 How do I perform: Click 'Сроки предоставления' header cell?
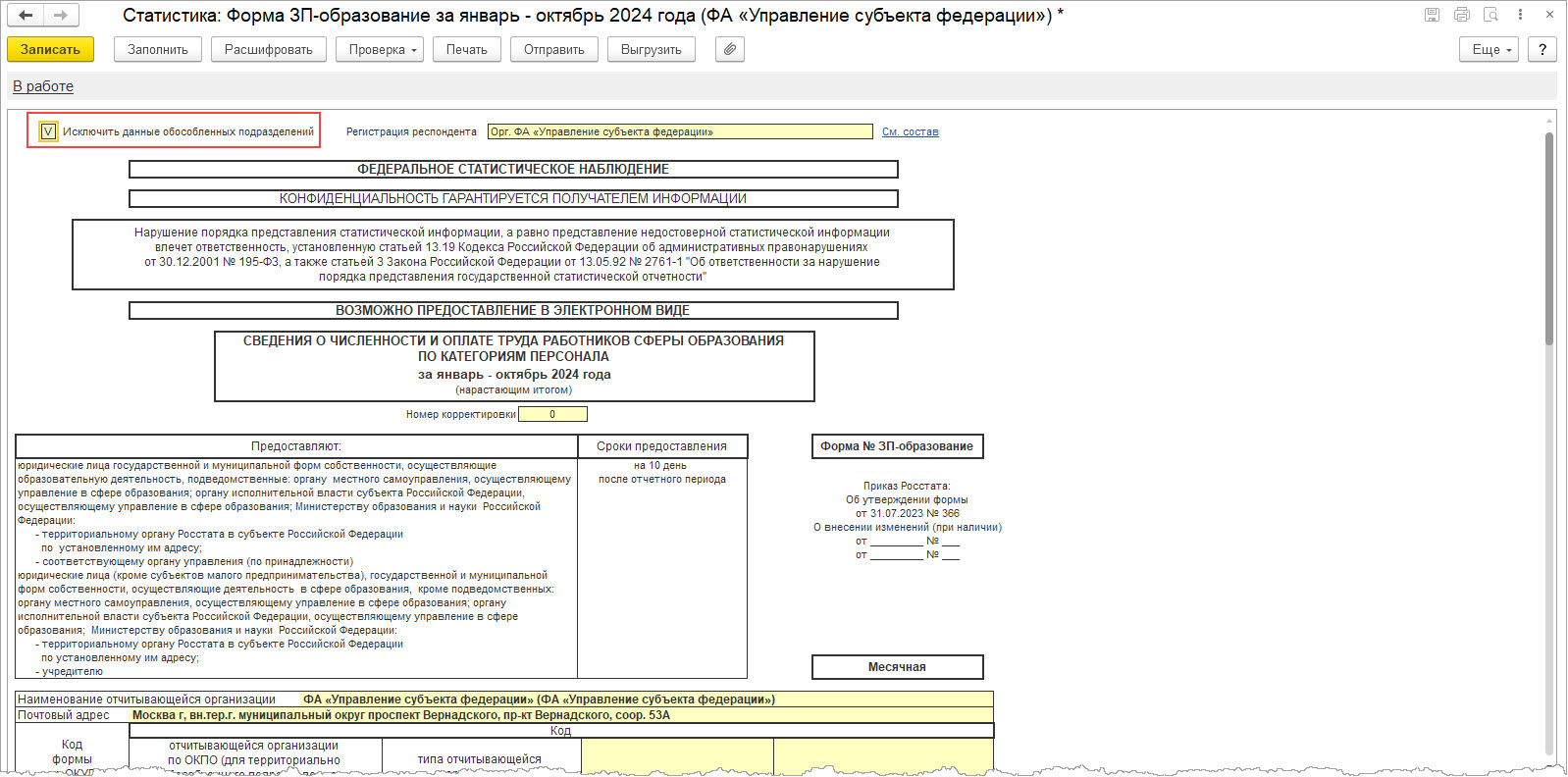coord(662,446)
